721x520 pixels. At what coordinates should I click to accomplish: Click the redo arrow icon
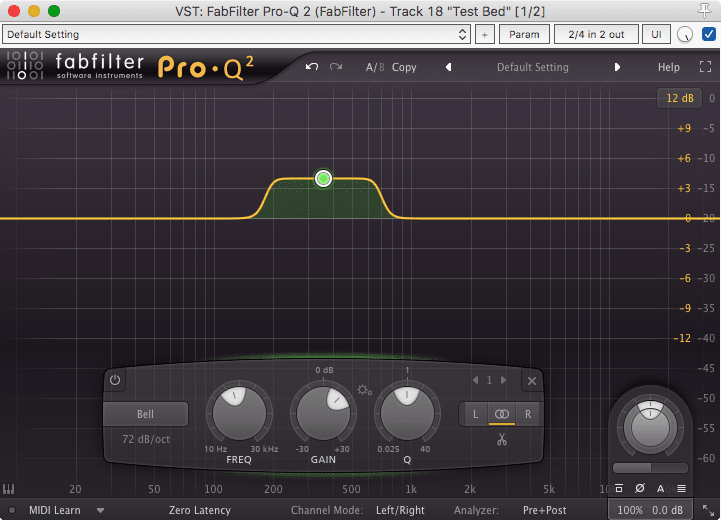[336, 67]
